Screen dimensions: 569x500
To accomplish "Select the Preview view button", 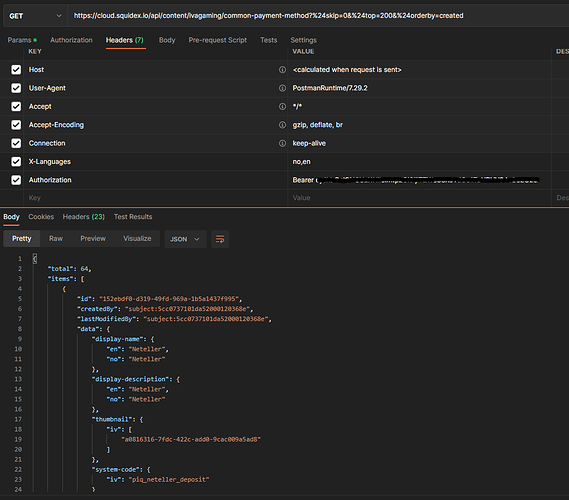I will (x=93, y=239).
